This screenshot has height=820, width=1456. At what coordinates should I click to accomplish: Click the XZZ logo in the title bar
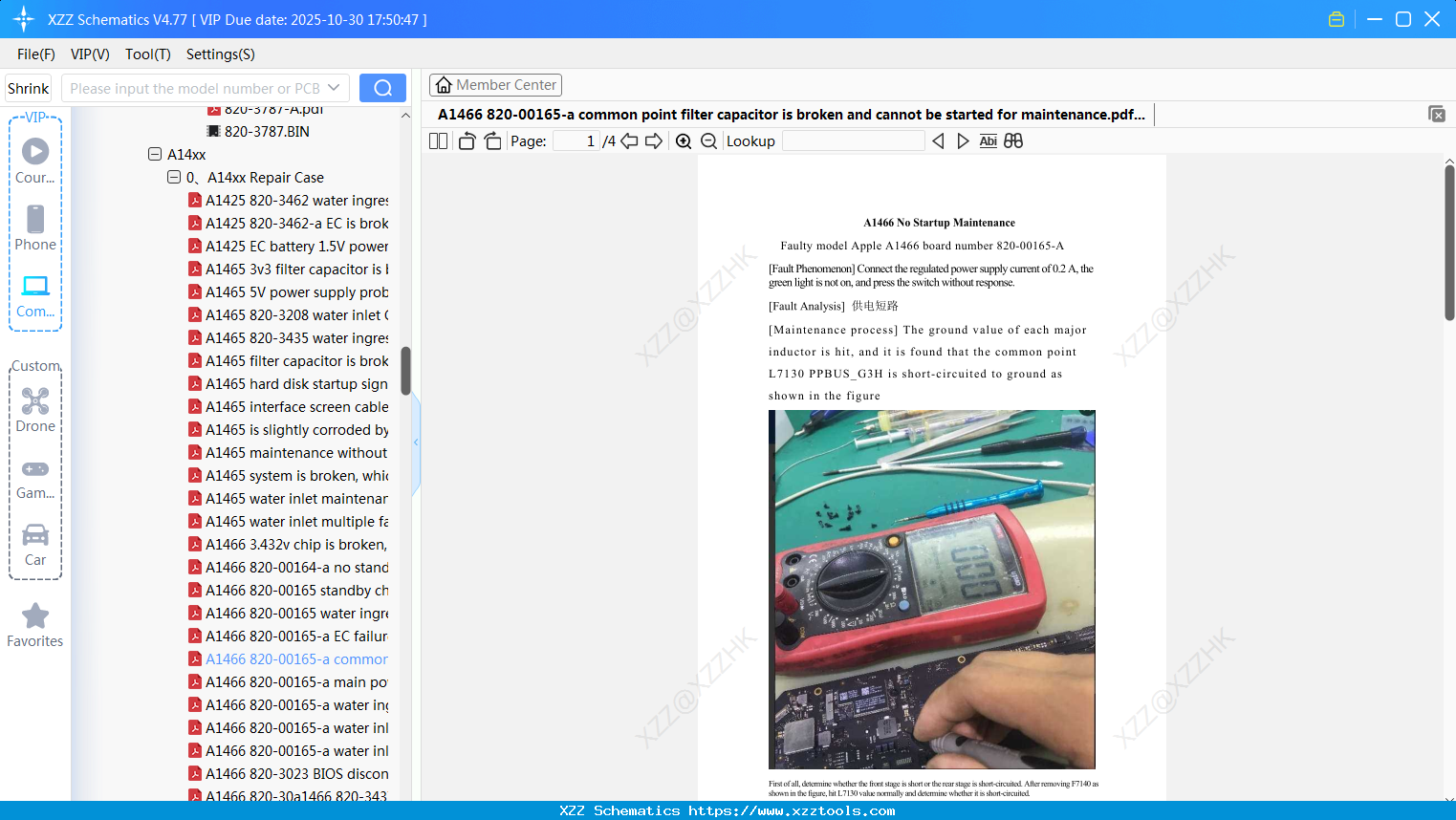tap(24, 19)
